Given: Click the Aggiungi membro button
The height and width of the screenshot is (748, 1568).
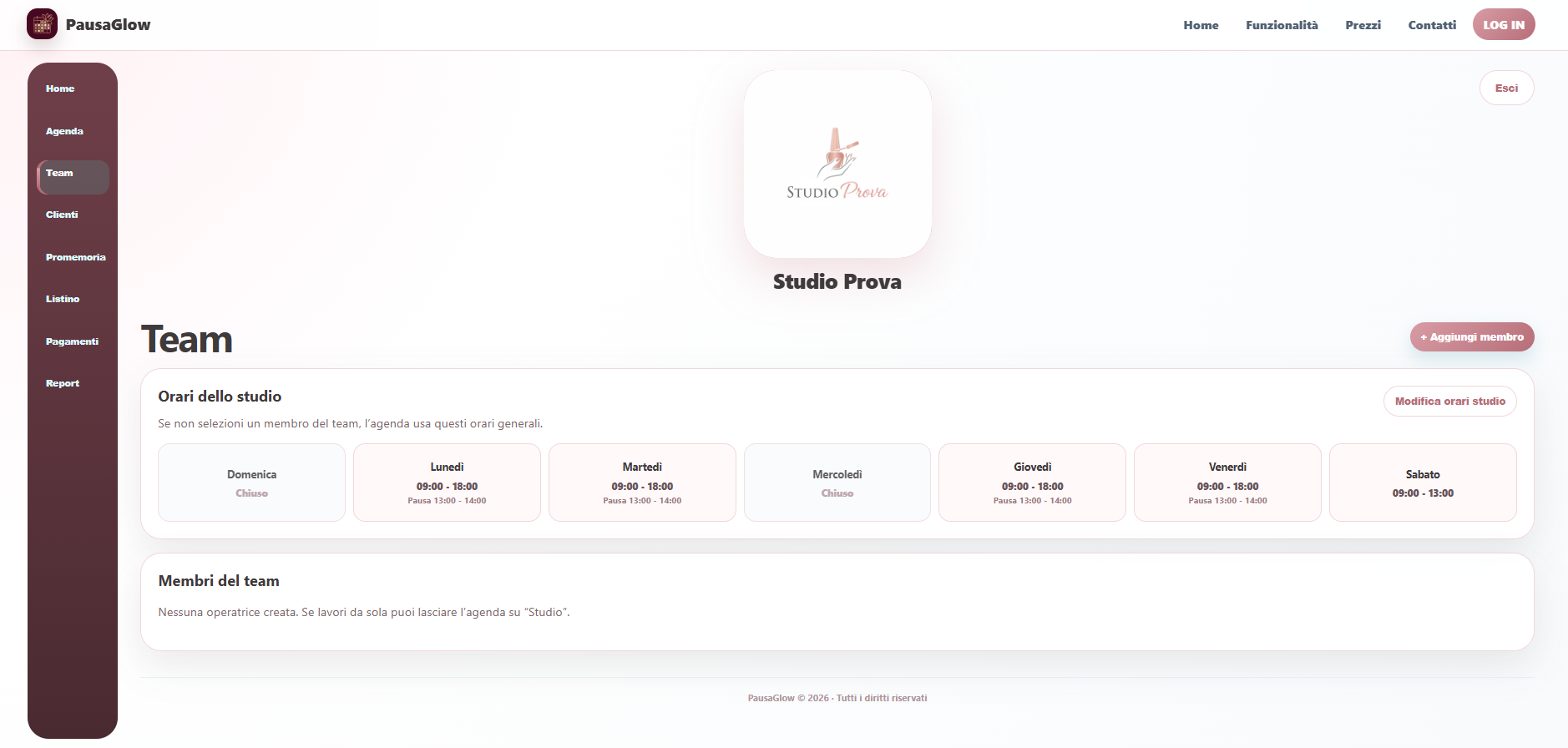Looking at the screenshot, I should click(1472, 337).
